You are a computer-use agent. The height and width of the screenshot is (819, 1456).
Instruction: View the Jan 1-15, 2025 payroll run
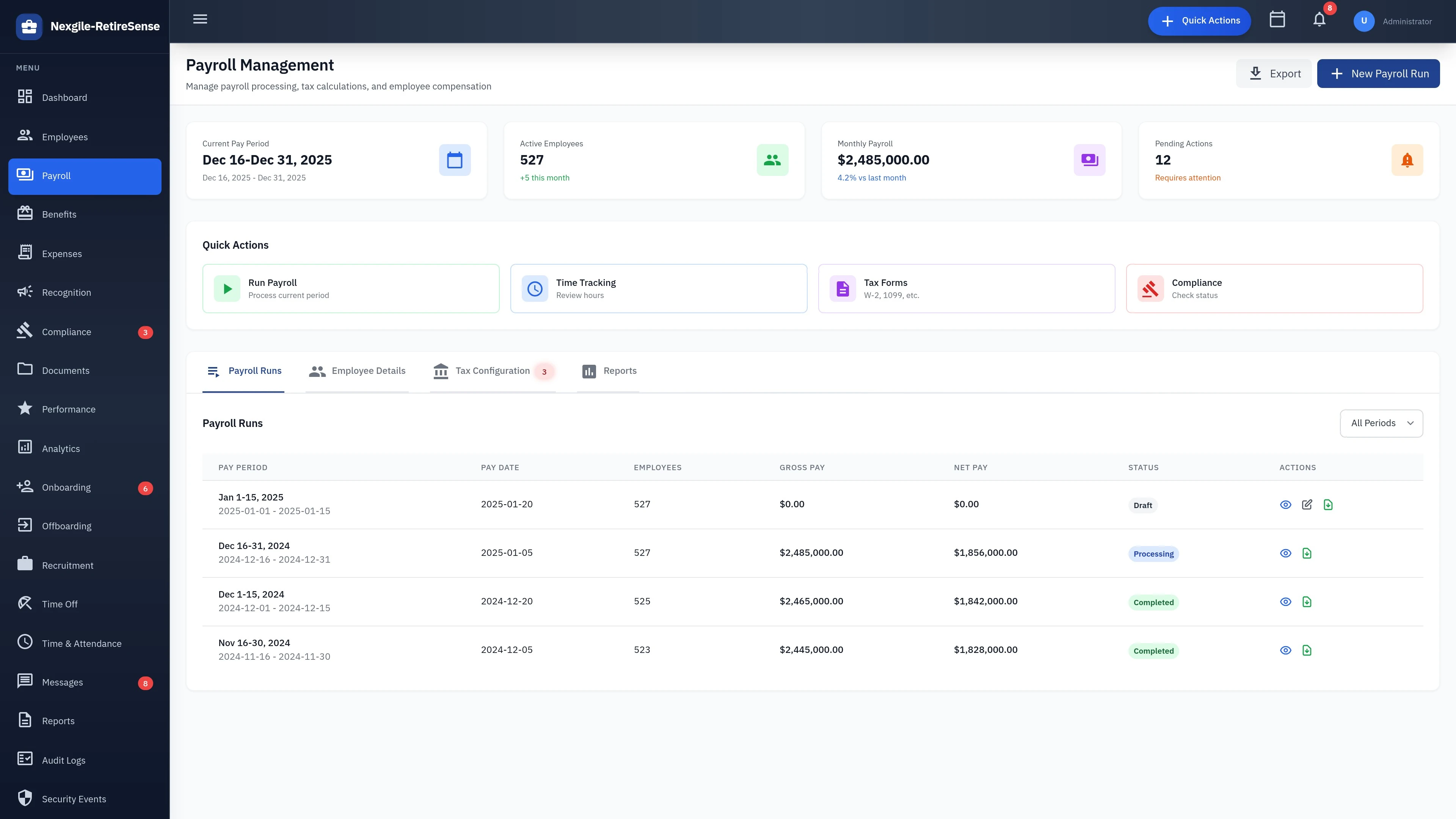(1285, 504)
